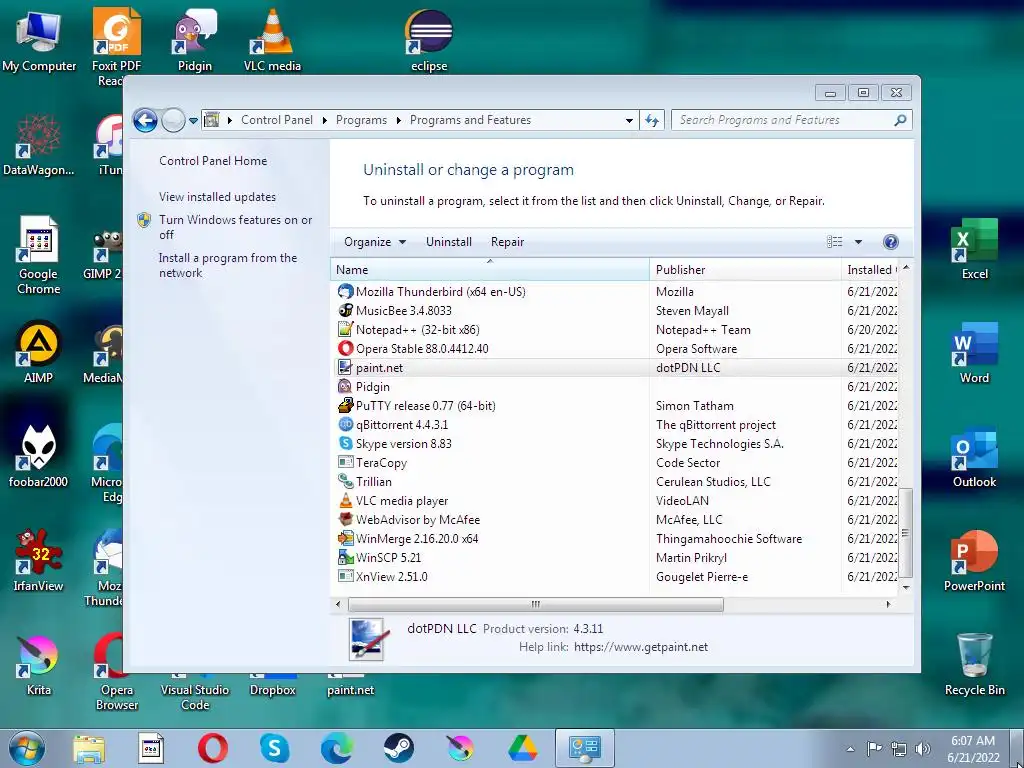This screenshot has width=1024, height=768.
Task: Click the search magnifier icon
Action: [900, 120]
